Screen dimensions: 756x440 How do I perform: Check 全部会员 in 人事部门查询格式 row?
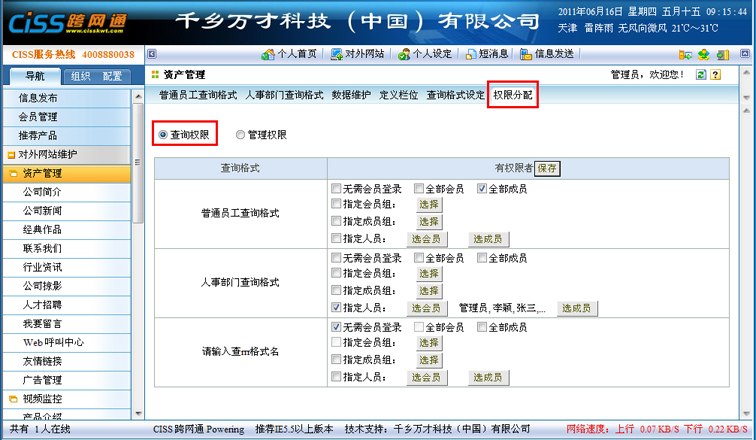(x=419, y=258)
